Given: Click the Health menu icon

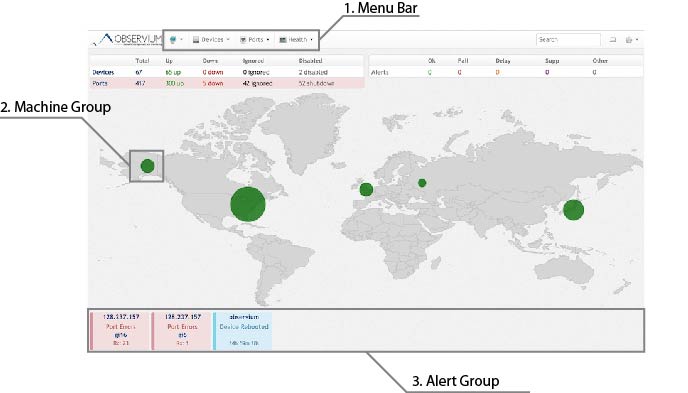Looking at the screenshot, I should pos(283,40).
